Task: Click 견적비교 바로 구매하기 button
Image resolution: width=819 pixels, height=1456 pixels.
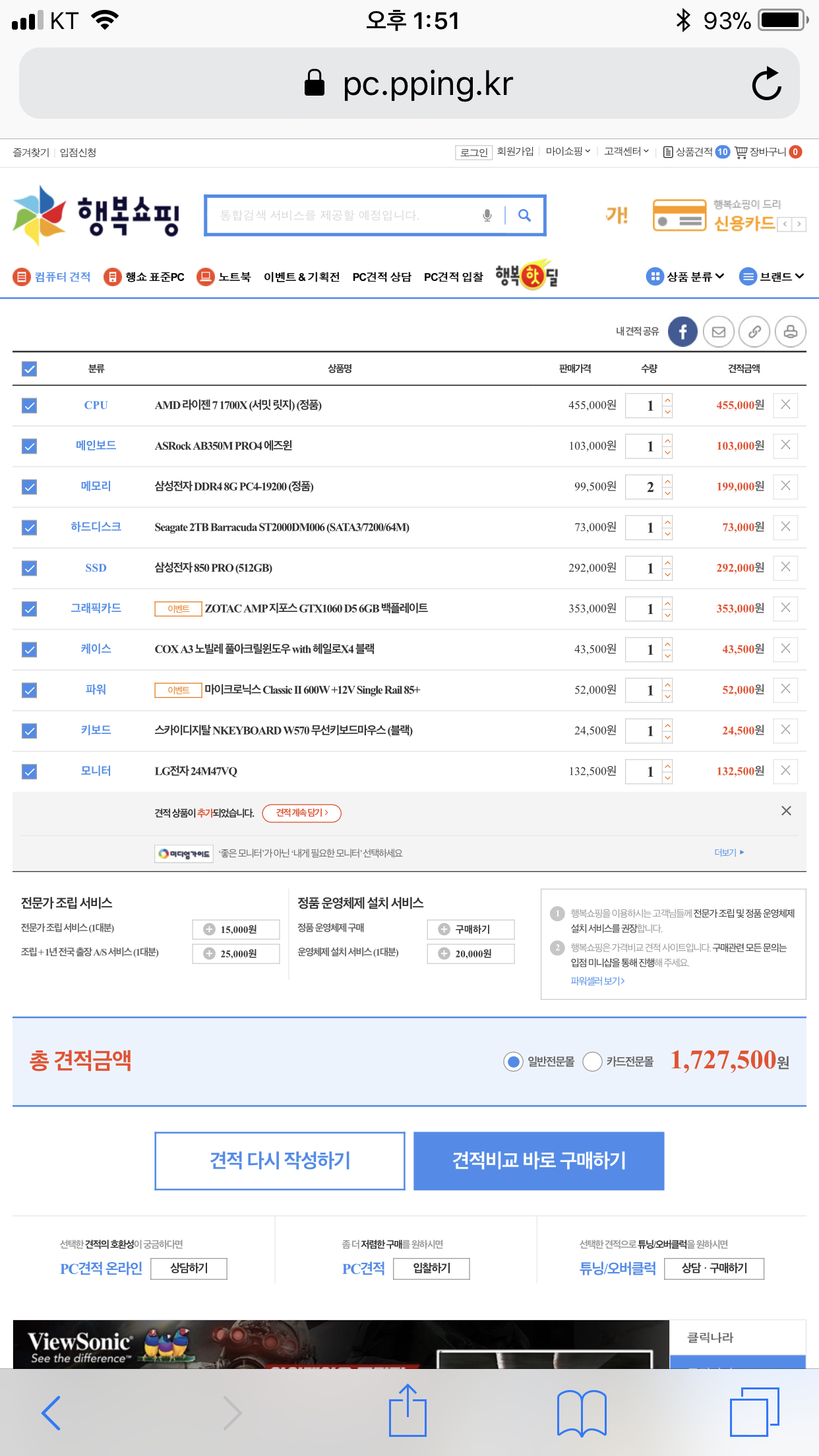Action: point(539,1161)
